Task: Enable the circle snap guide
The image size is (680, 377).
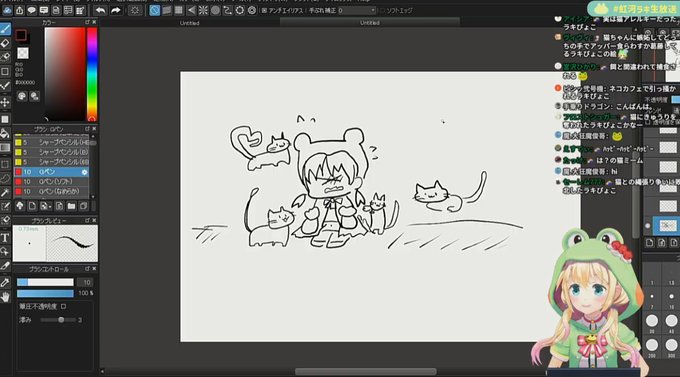Action: pos(215,10)
